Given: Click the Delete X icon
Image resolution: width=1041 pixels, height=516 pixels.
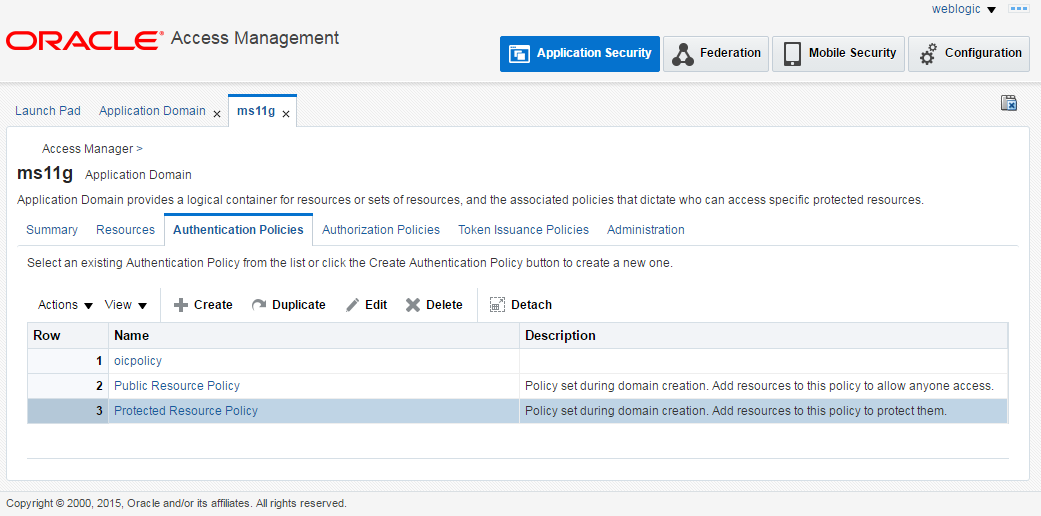Looking at the screenshot, I should click(x=413, y=305).
